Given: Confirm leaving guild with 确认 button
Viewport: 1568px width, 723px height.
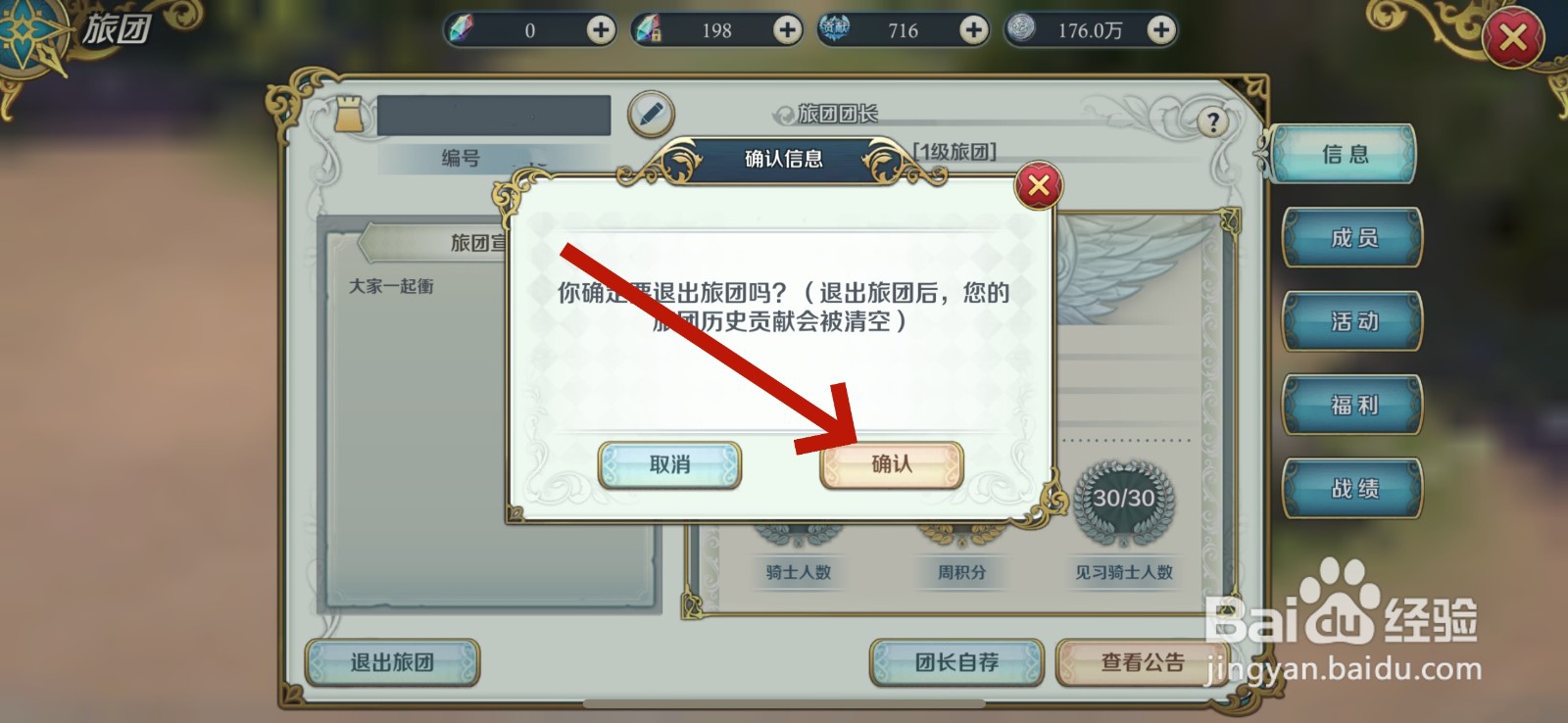Looking at the screenshot, I should [x=892, y=464].
